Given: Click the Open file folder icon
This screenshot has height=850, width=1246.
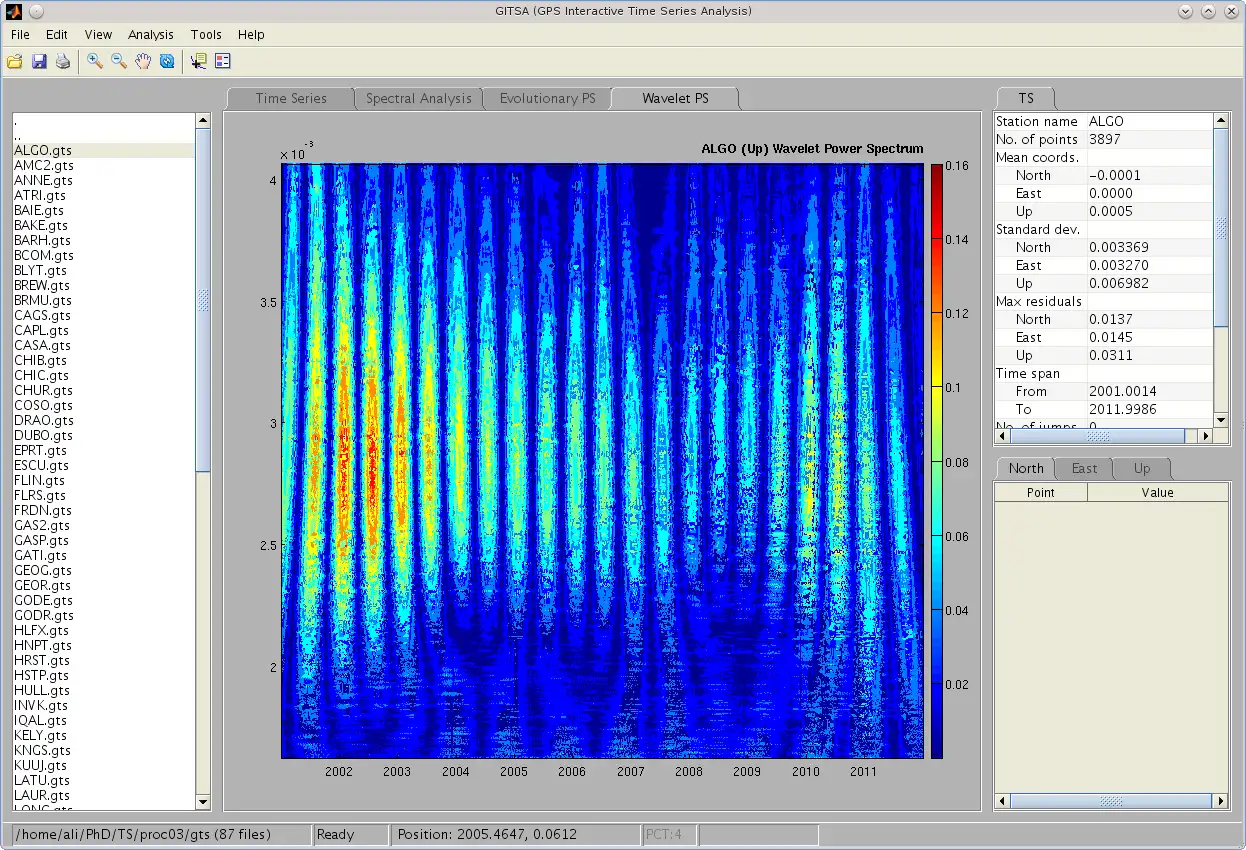Looking at the screenshot, I should 15,61.
